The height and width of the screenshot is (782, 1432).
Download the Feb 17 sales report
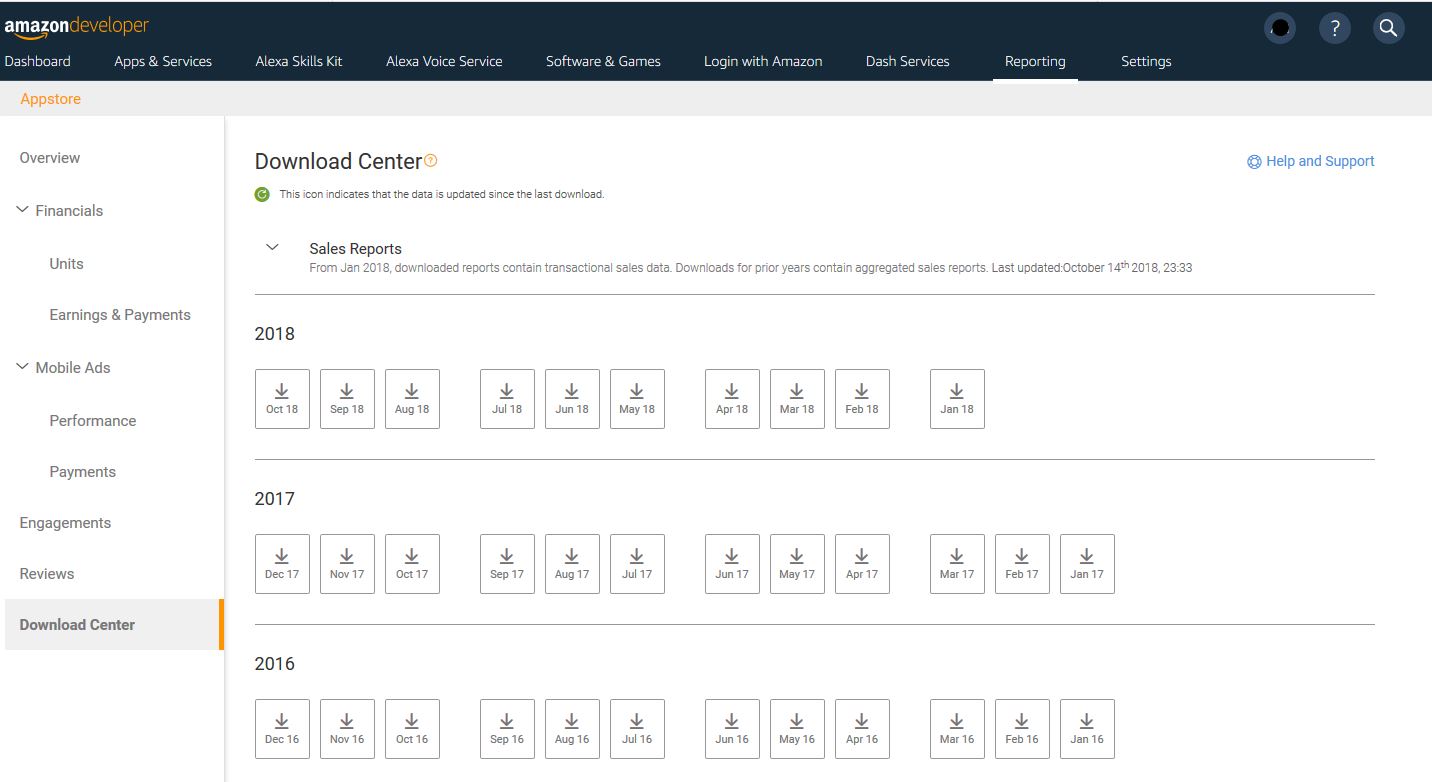1022,564
